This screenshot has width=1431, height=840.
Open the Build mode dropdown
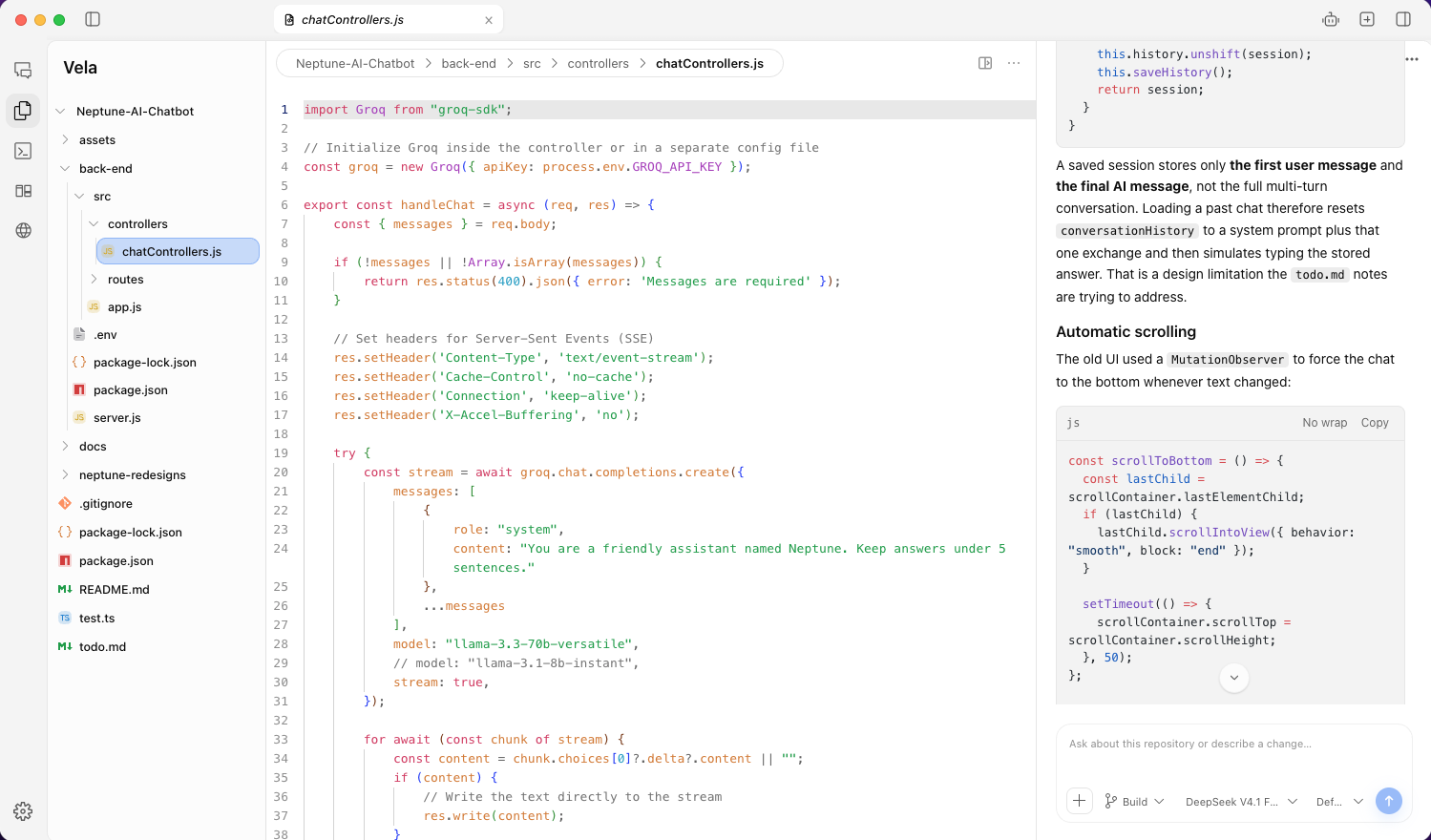point(1134,802)
